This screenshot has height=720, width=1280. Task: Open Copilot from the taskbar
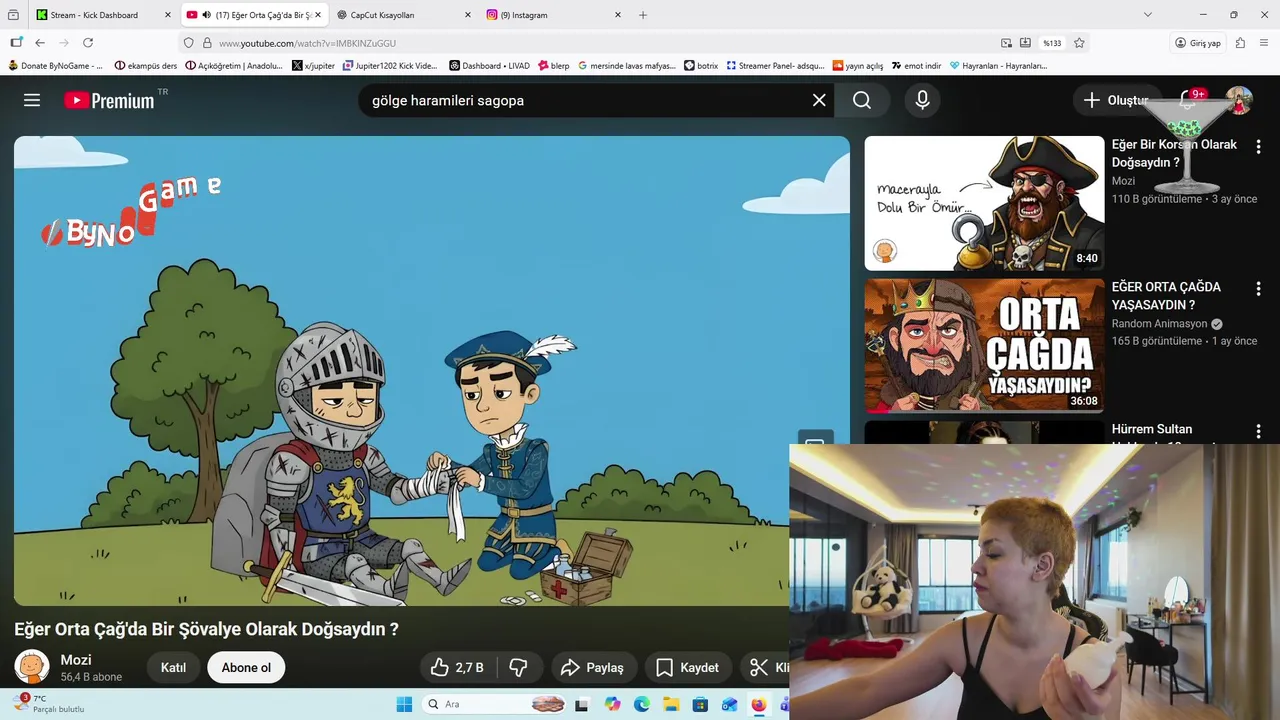click(x=613, y=704)
